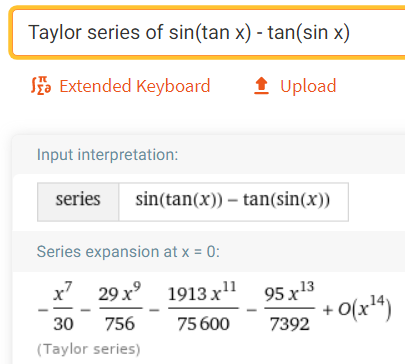
Task: Click the 'series' cell in interpretation table
Action: pos(78,201)
